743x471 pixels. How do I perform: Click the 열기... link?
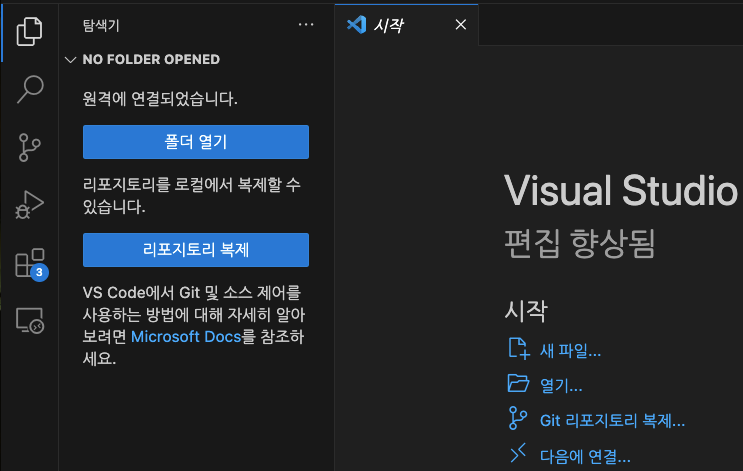(x=561, y=386)
